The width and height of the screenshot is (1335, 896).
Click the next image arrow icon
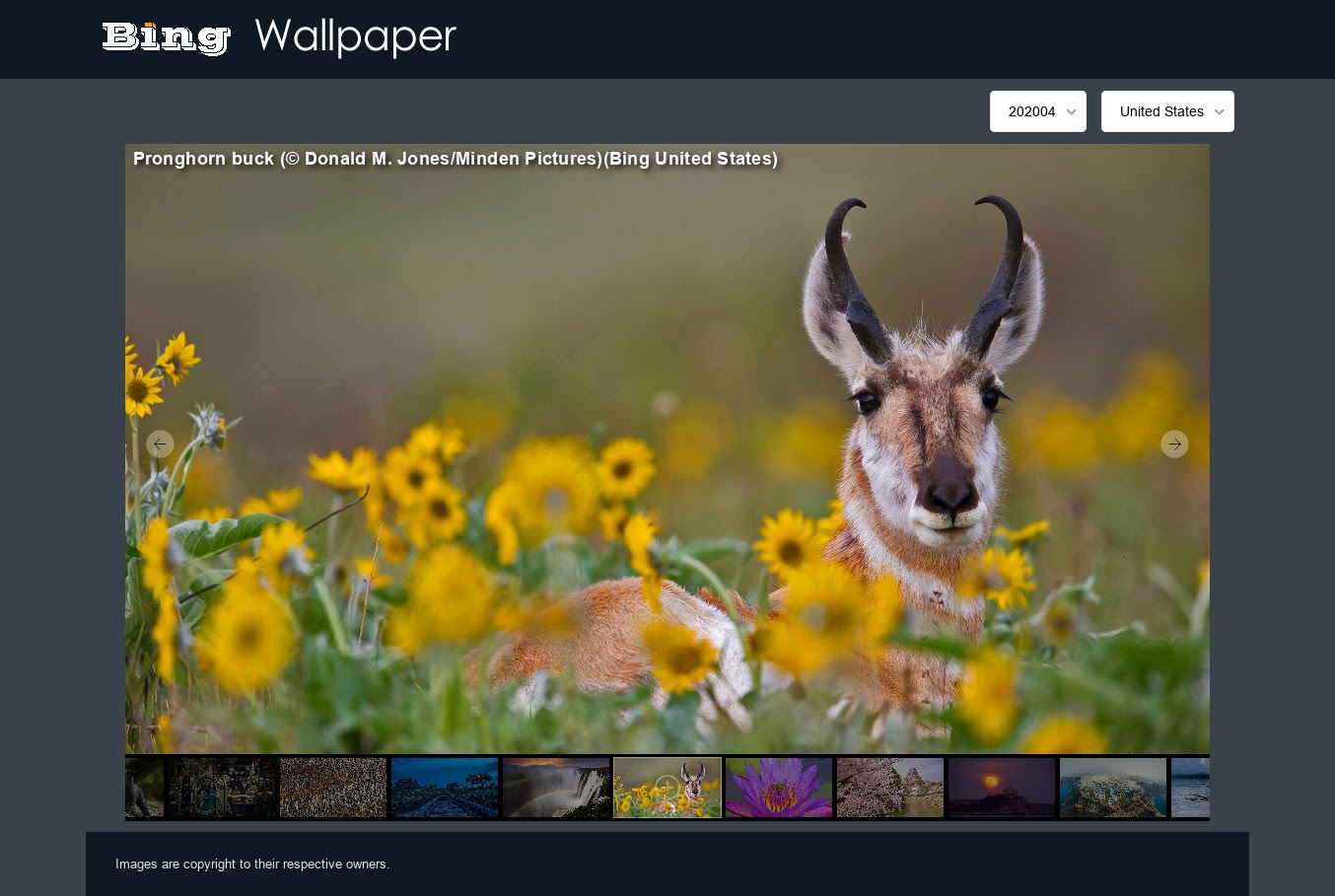pos(1174,444)
